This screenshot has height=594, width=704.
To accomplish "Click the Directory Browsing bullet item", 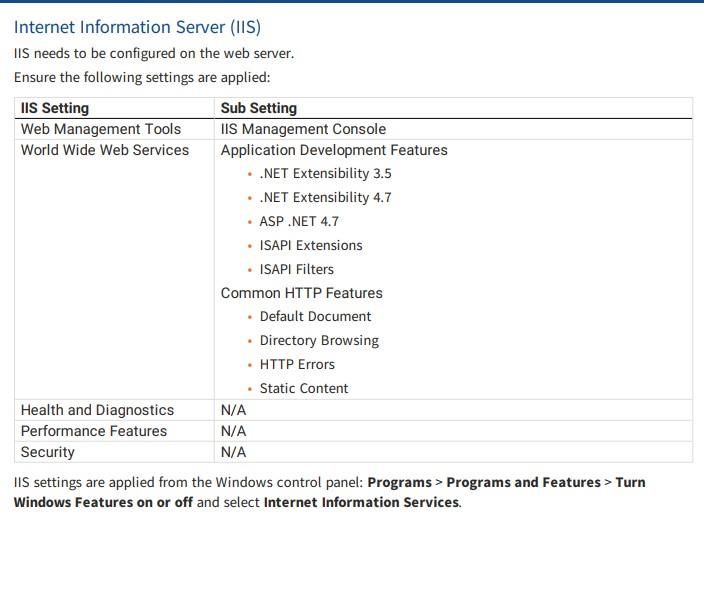I will 319,340.
